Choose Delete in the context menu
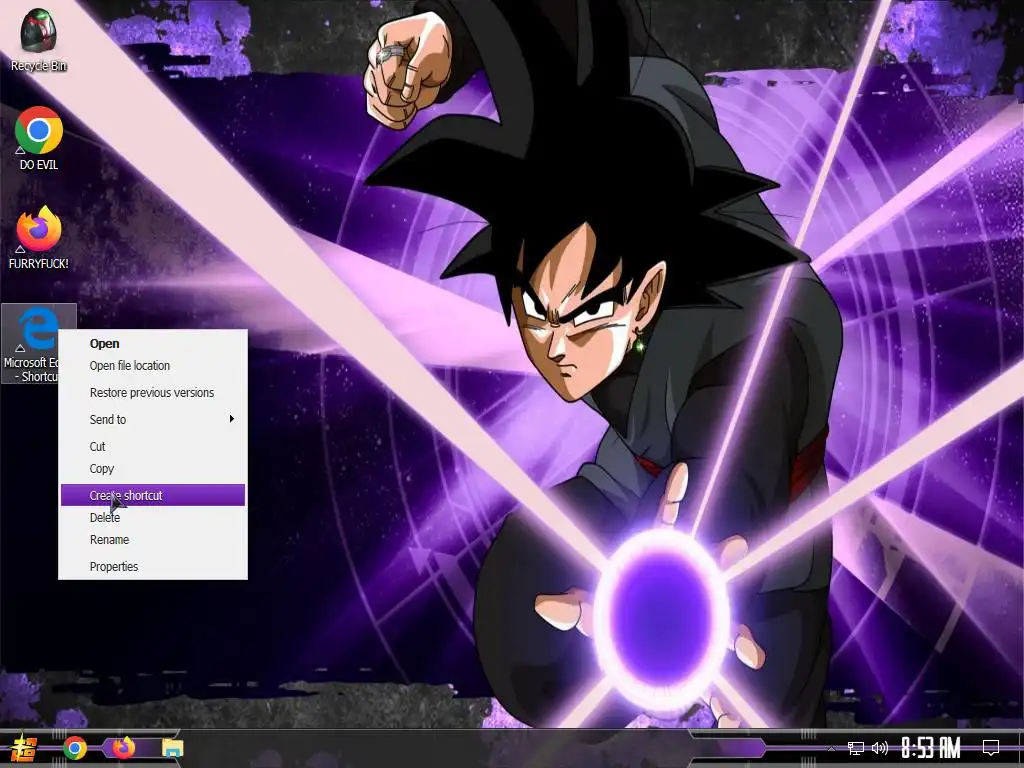Screen dimensions: 1024x768 153,517
